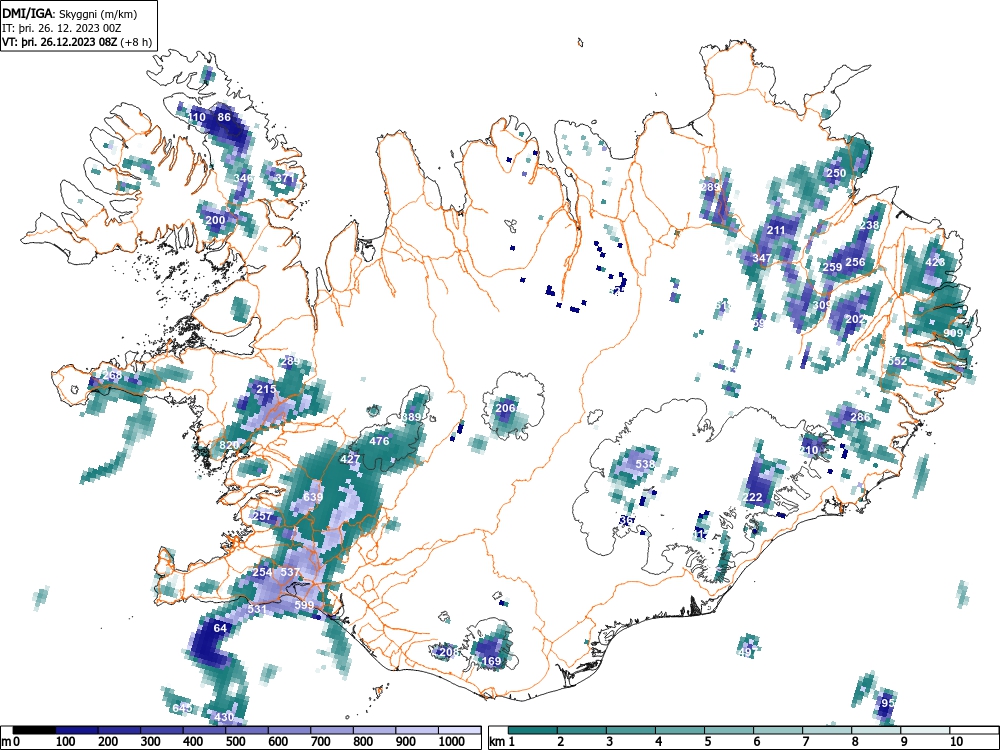Click the visibility value 639 on the map
This screenshot has width=1000, height=750.
click(x=312, y=497)
